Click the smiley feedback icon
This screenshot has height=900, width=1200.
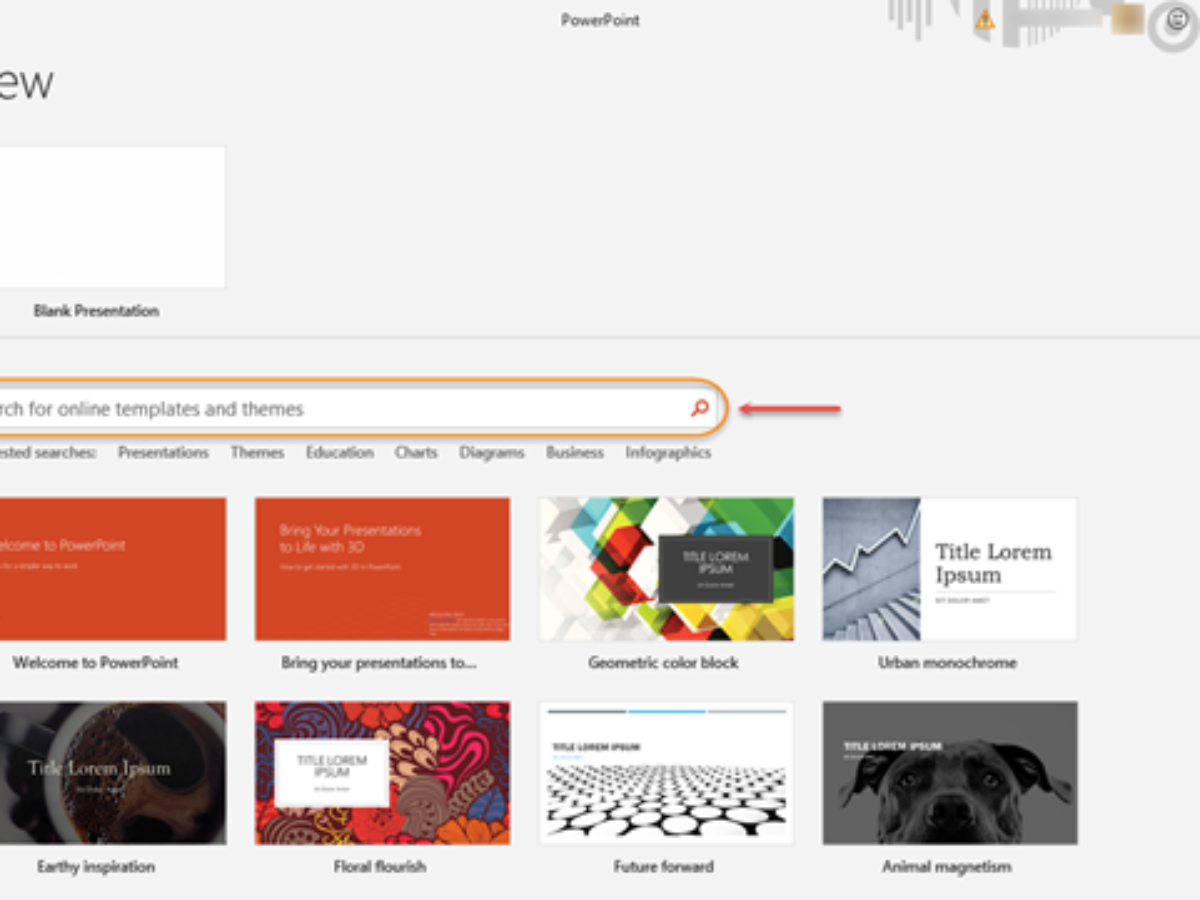click(x=1176, y=19)
